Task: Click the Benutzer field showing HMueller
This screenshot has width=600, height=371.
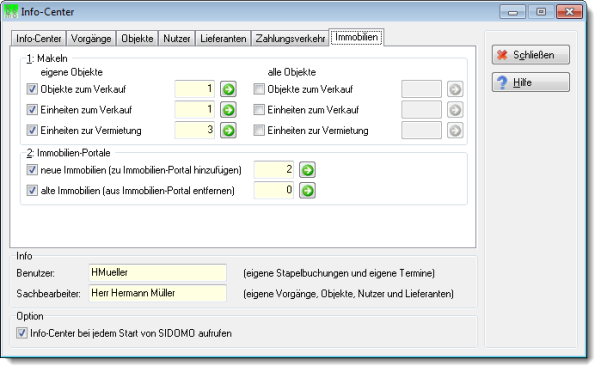Action: tap(157, 273)
